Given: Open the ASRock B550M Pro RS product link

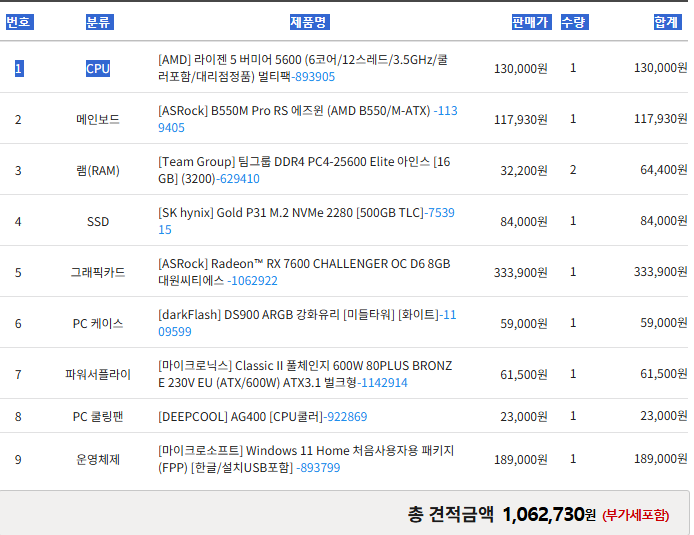Looking at the screenshot, I should (308, 119).
